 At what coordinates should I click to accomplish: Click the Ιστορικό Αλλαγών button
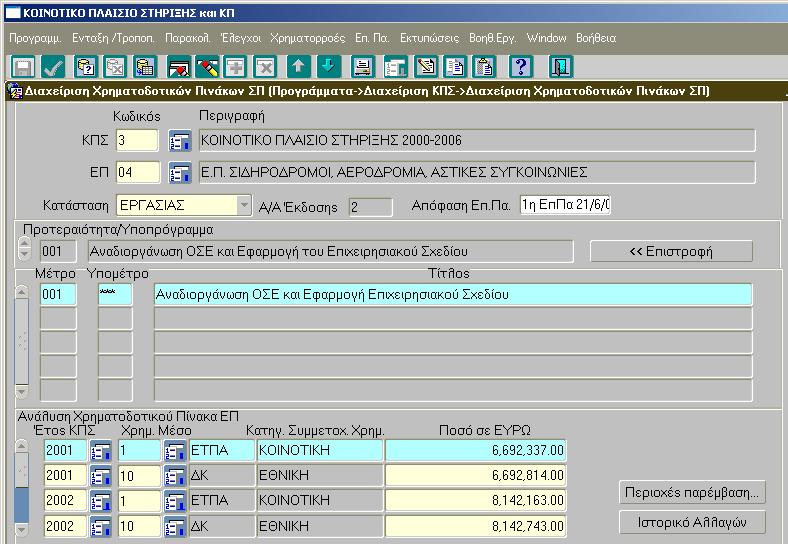(692, 523)
